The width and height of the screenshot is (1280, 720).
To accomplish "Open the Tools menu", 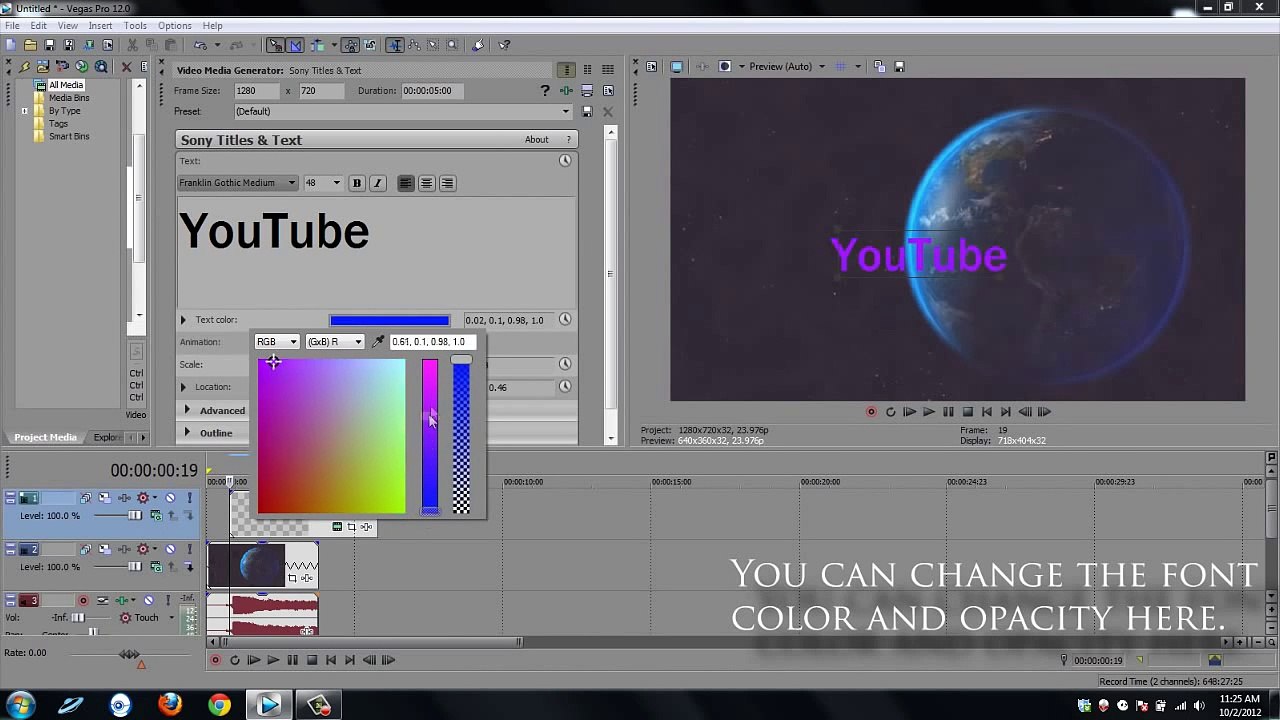I will (135, 26).
